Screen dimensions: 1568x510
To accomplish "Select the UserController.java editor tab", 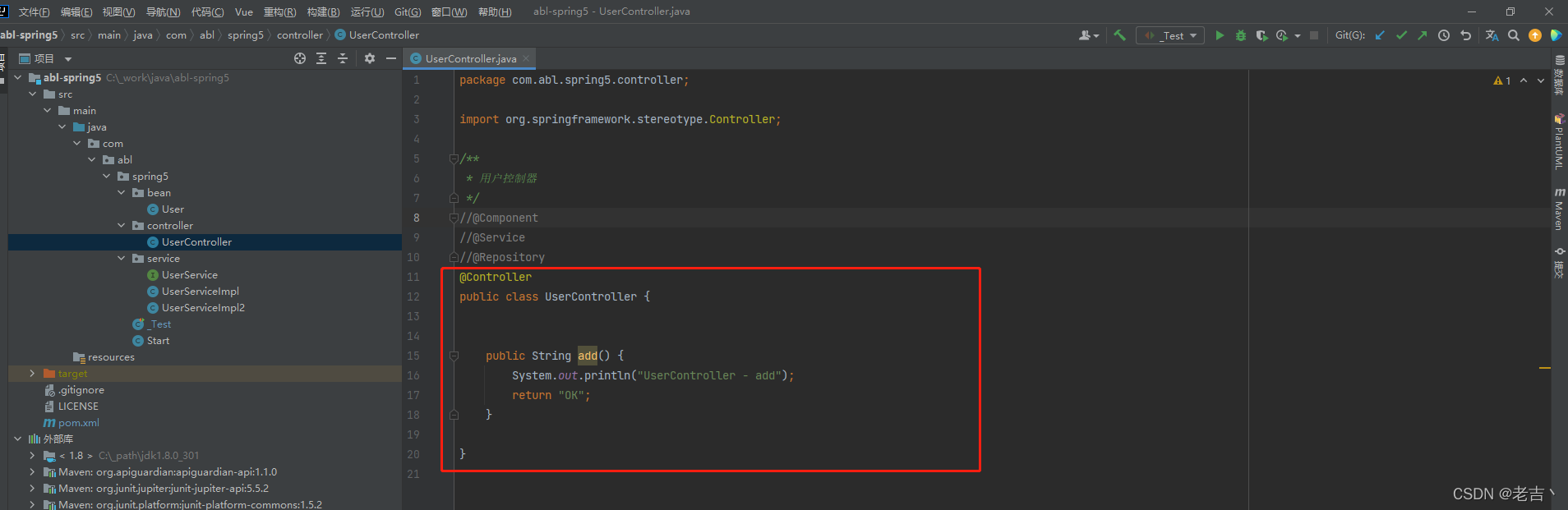I will pyautogui.click(x=469, y=59).
